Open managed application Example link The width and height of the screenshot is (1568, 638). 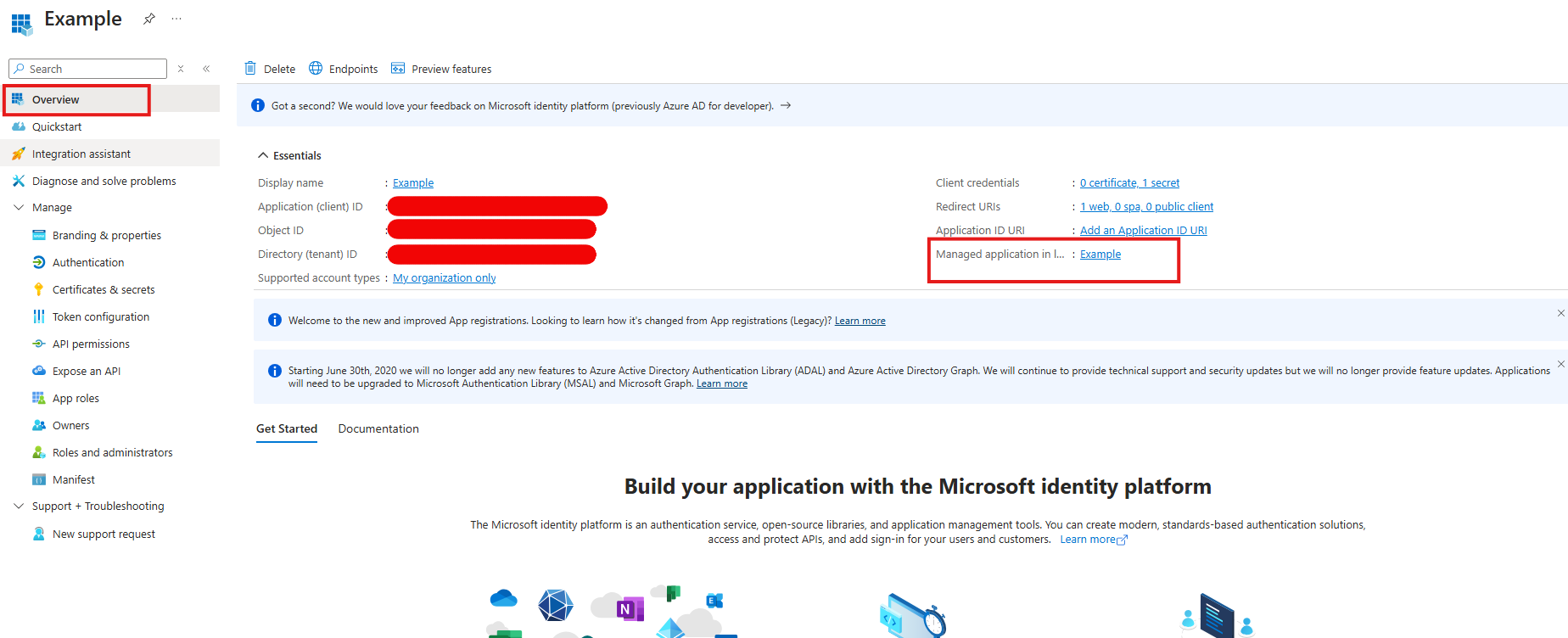click(1100, 254)
